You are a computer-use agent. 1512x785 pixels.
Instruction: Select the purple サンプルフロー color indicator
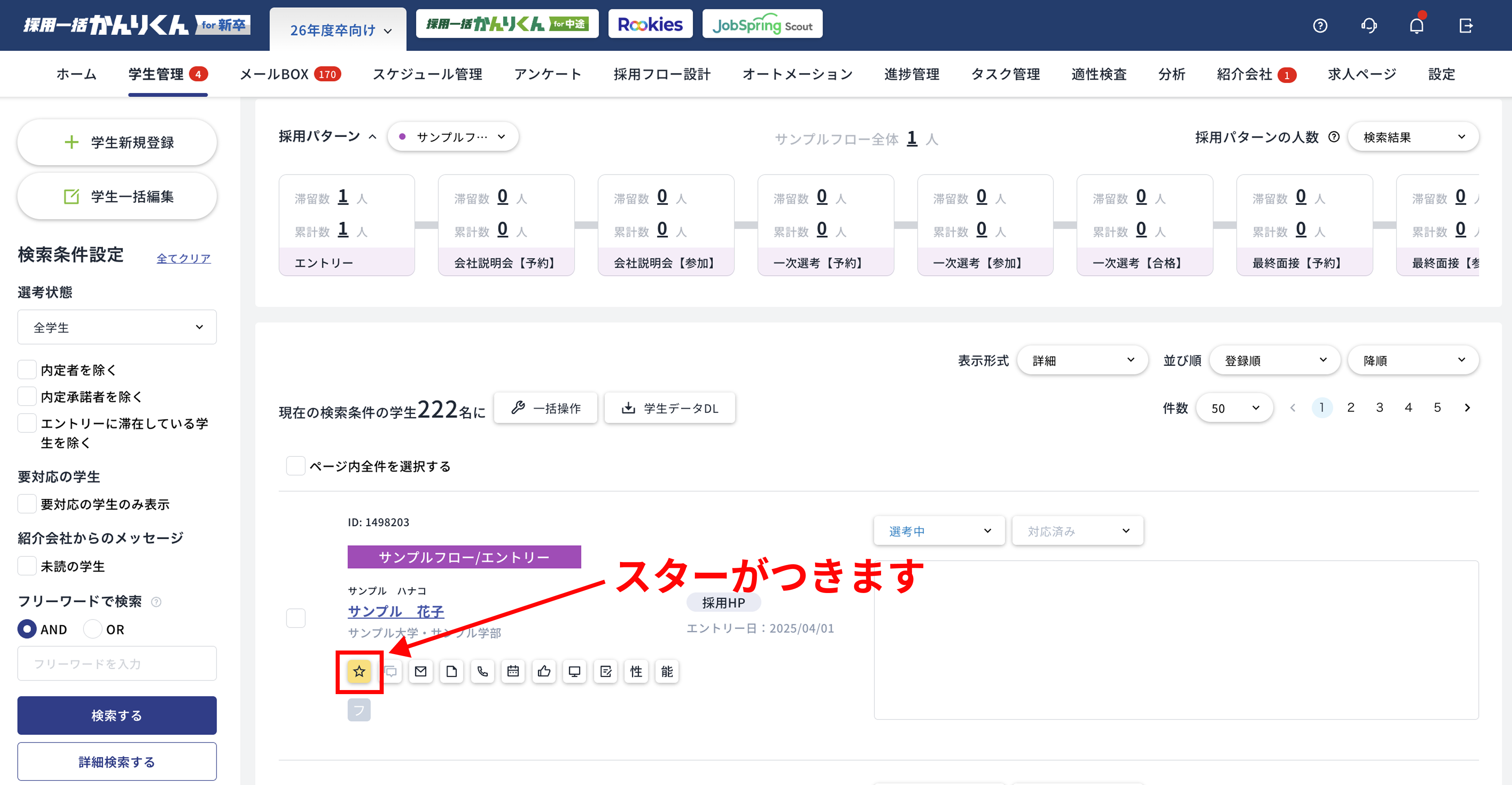tap(402, 136)
